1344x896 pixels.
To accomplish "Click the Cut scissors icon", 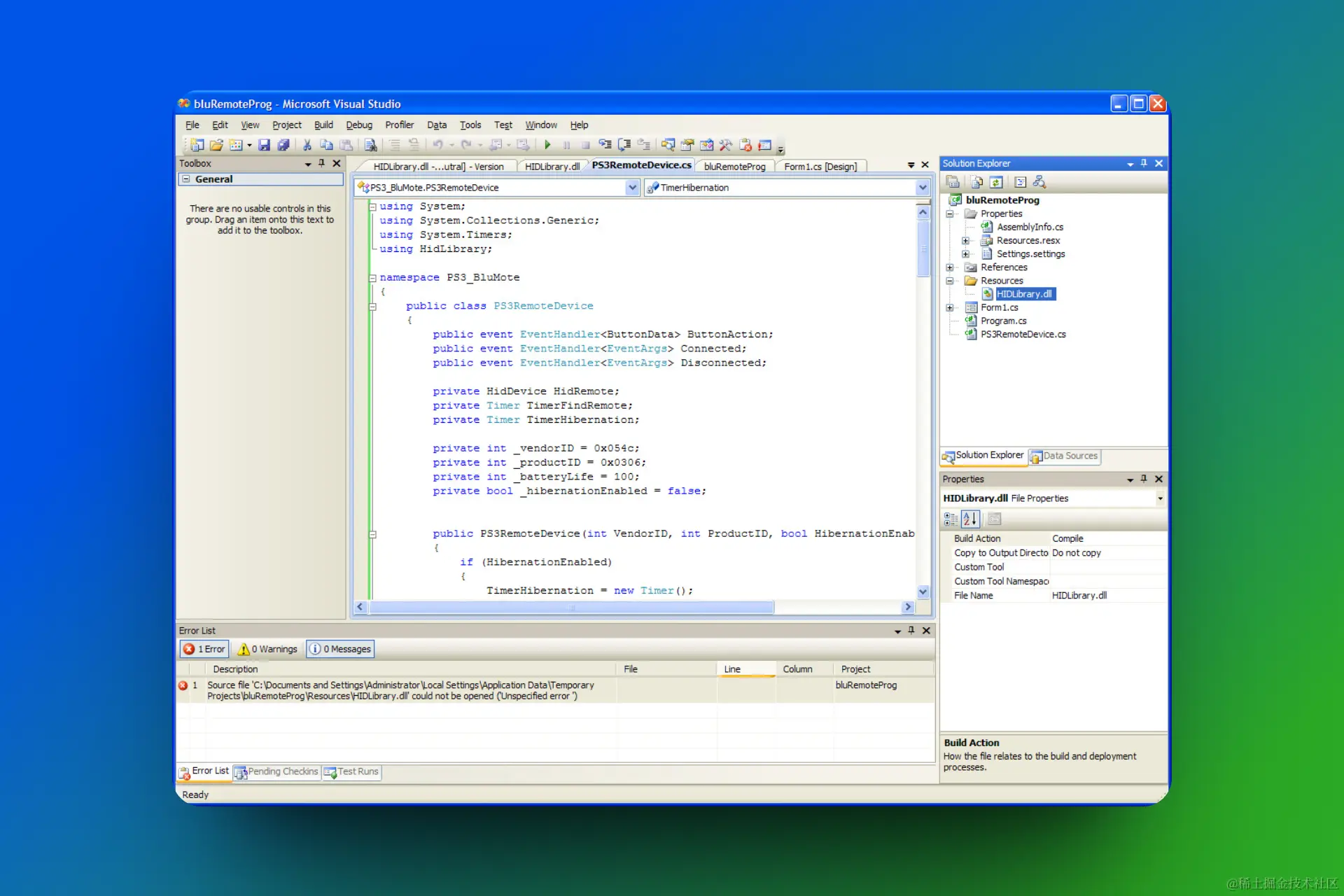I will (x=307, y=145).
